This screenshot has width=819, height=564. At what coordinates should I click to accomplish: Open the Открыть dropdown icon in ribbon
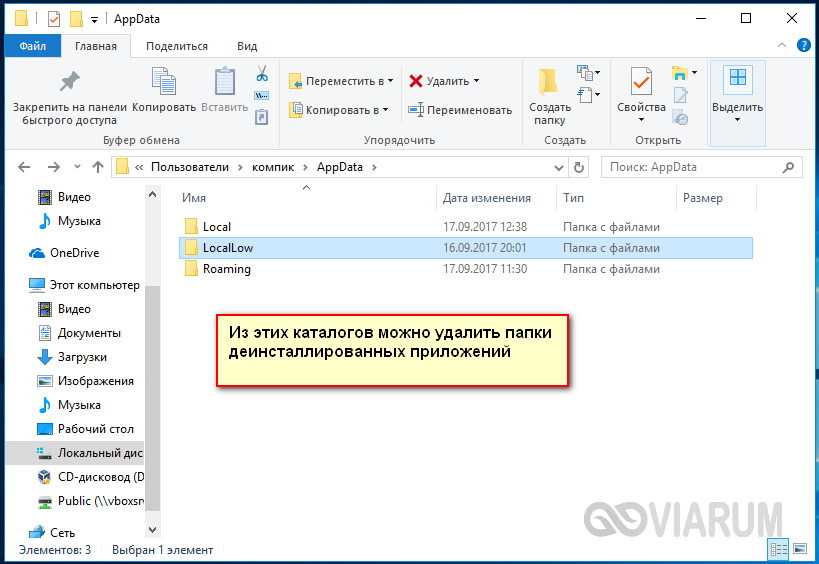(684, 73)
